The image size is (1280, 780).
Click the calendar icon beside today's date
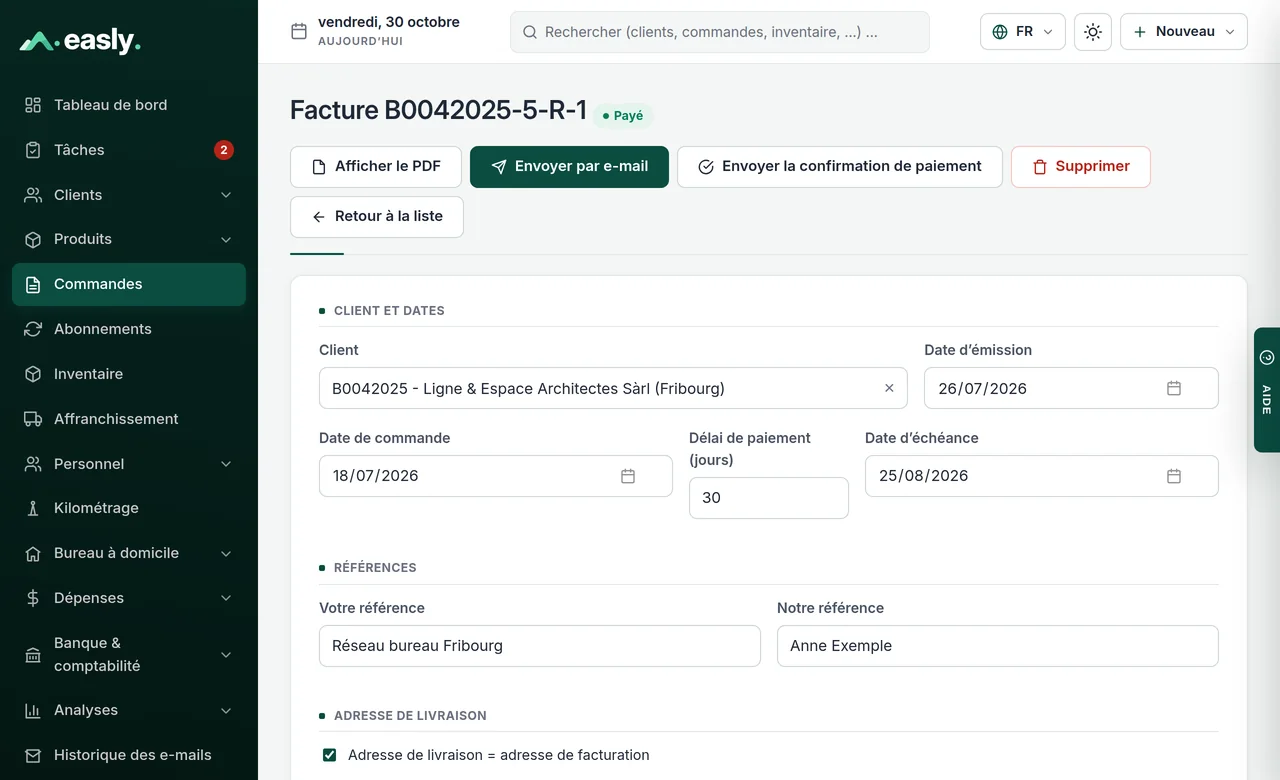pos(298,31)
